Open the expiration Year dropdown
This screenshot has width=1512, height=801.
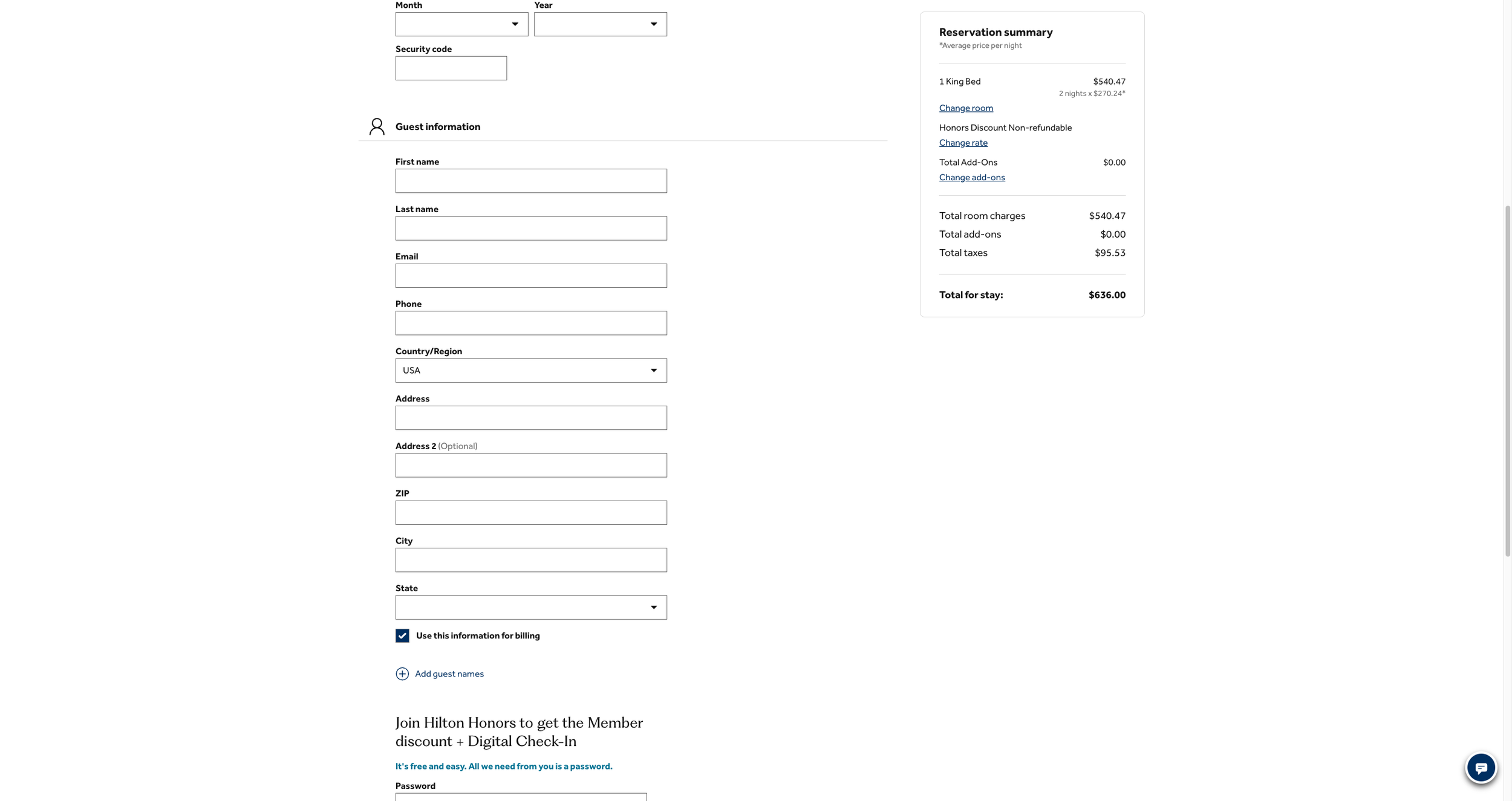pos(600,24)
